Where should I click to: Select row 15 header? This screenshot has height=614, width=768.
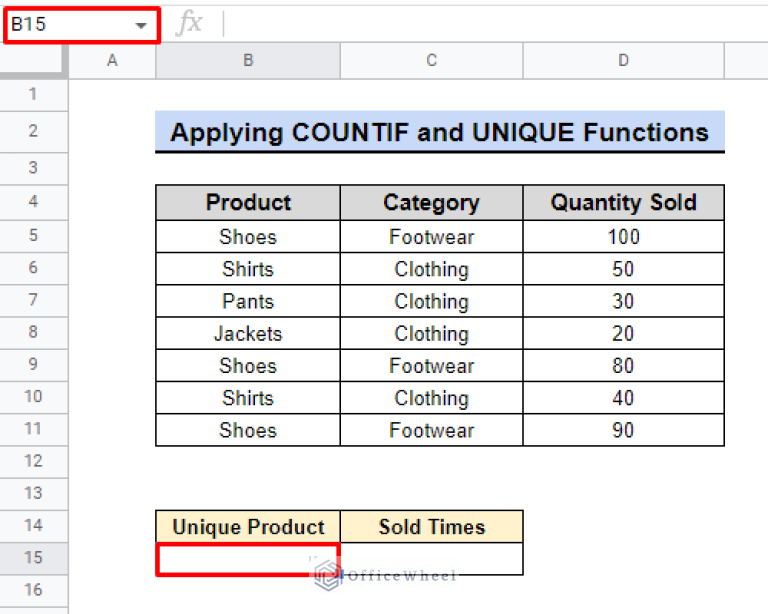point(33,558)
